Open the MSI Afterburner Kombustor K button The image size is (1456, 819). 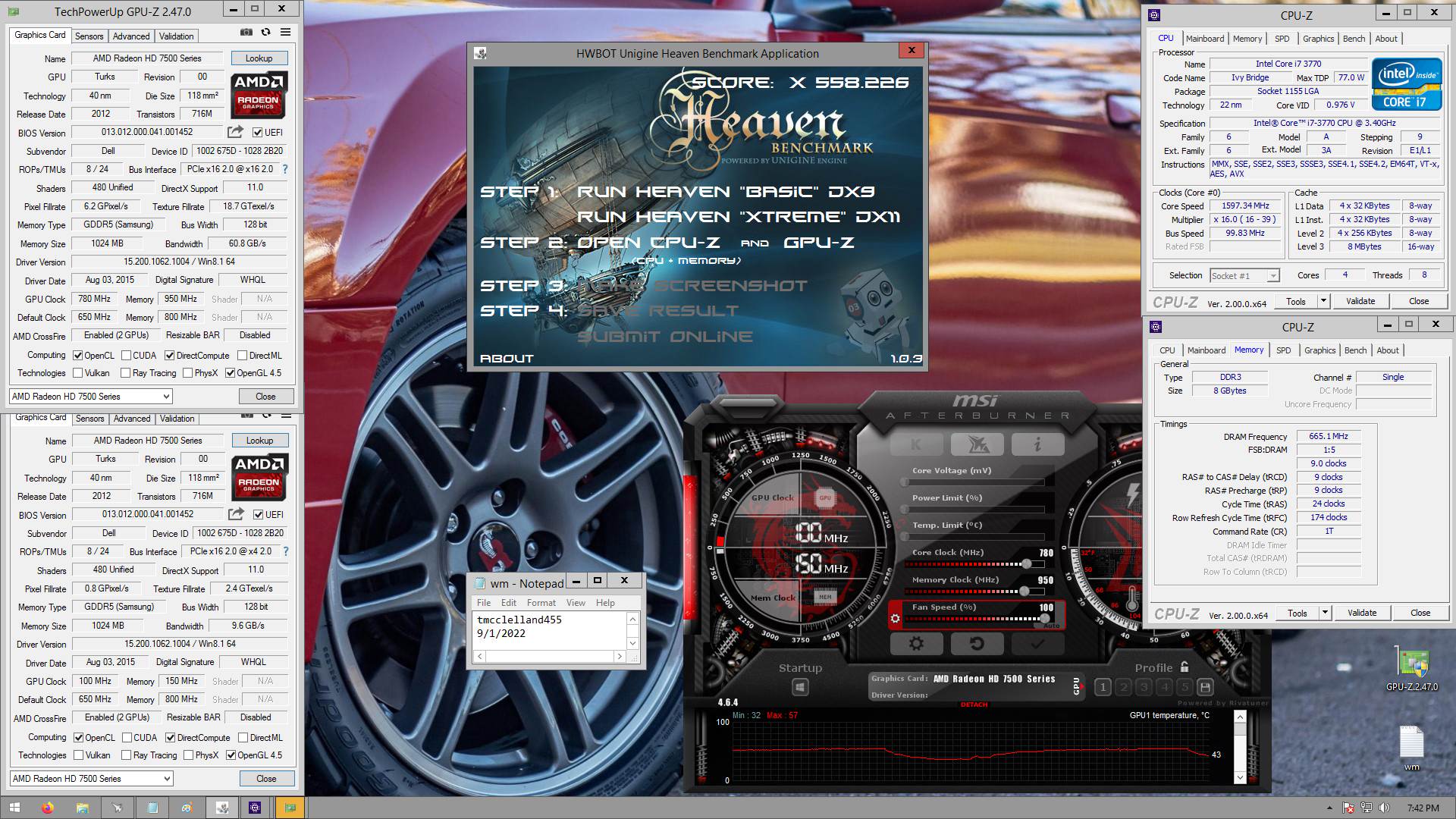tap(916, 444)
